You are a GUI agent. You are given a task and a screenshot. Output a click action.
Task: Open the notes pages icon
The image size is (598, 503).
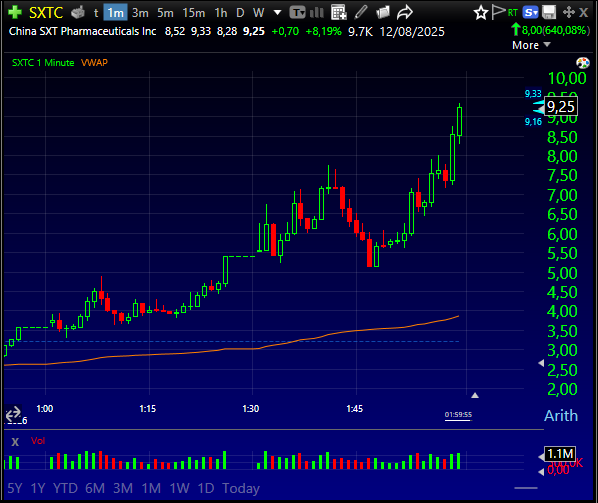383,13
